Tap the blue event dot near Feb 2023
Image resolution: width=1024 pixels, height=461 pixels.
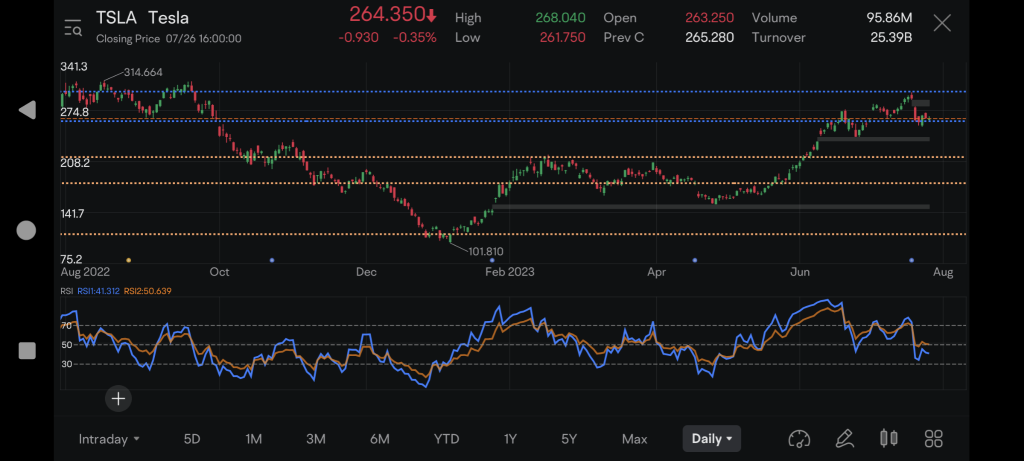click(x=492, y=260)
